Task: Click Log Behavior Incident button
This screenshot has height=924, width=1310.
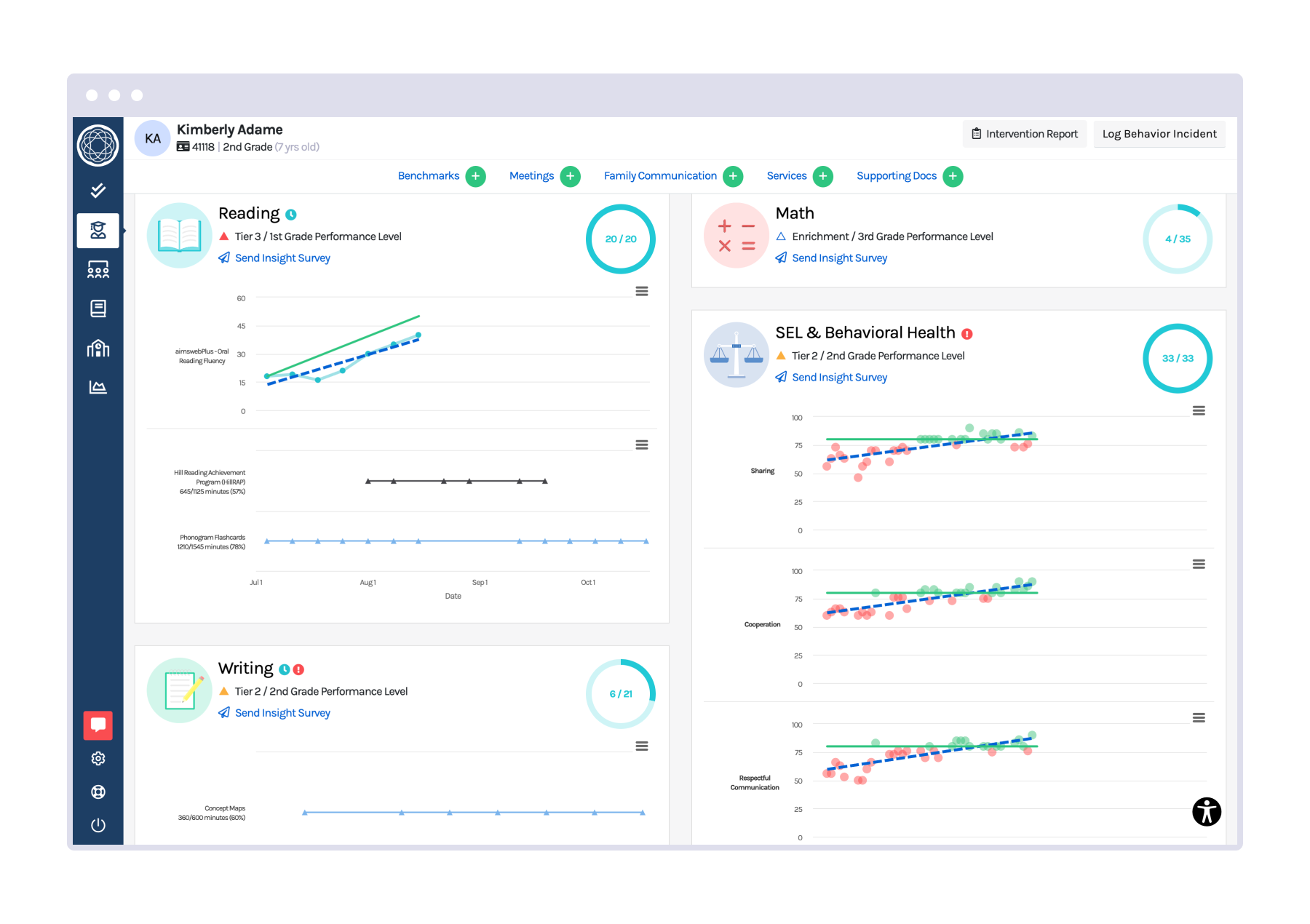Action: click(x=1159, y=134)
